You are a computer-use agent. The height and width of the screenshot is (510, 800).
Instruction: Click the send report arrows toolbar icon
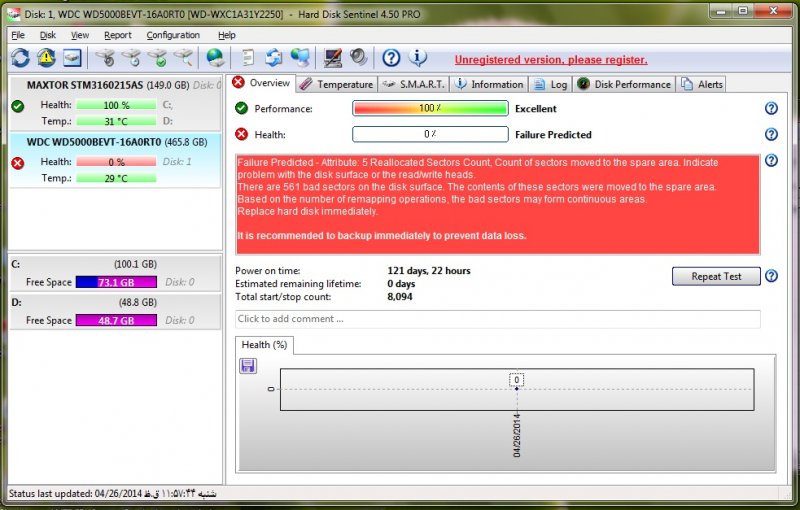click(273, 58)
